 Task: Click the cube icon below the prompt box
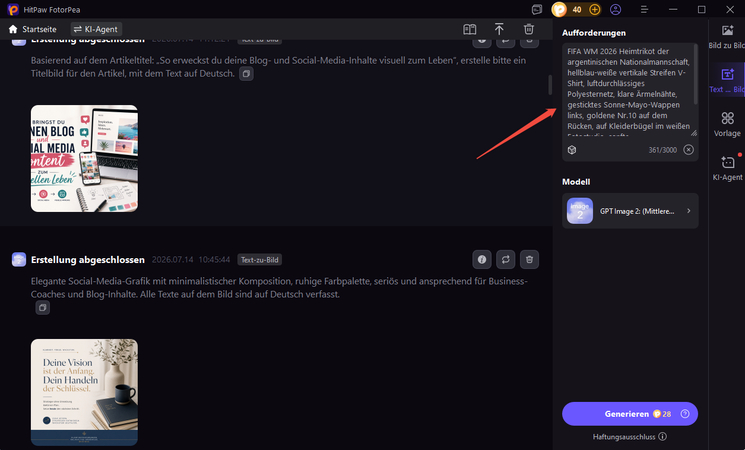pyautogui.click(x=572, y=150)
